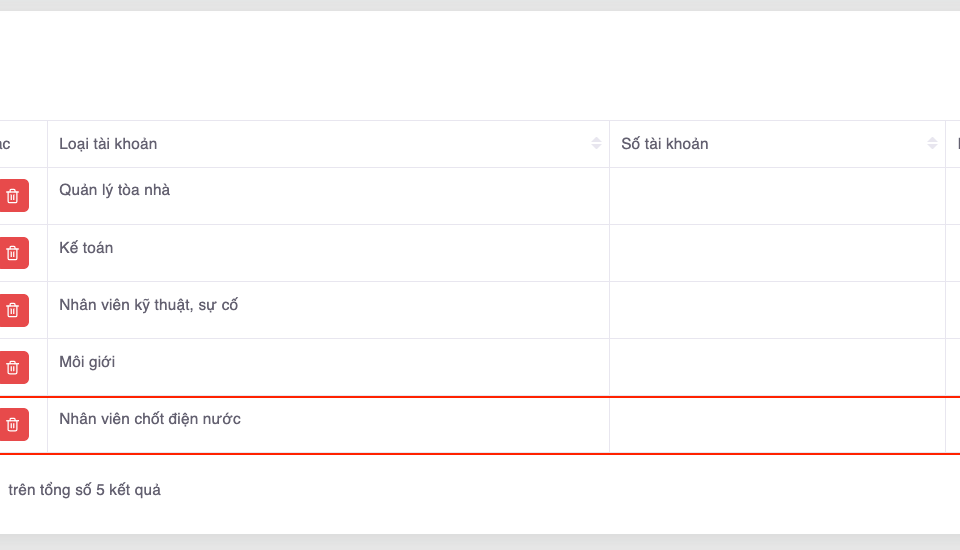Delete the Quản lý tòa nhà account type

[13, 196]
